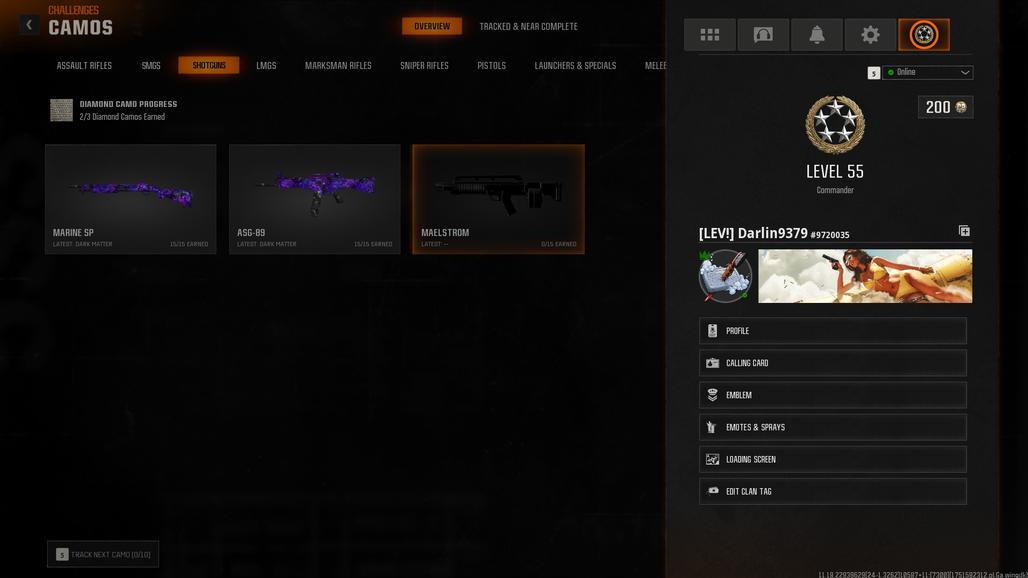
Task: Open settings gear icon
Action: tap(870, 35)
